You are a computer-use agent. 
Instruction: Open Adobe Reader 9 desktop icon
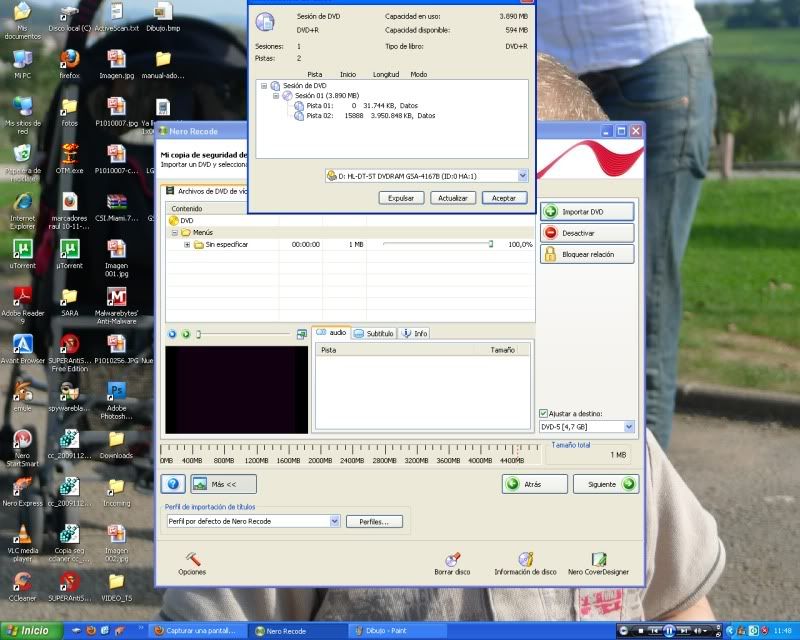click(22, 306)
